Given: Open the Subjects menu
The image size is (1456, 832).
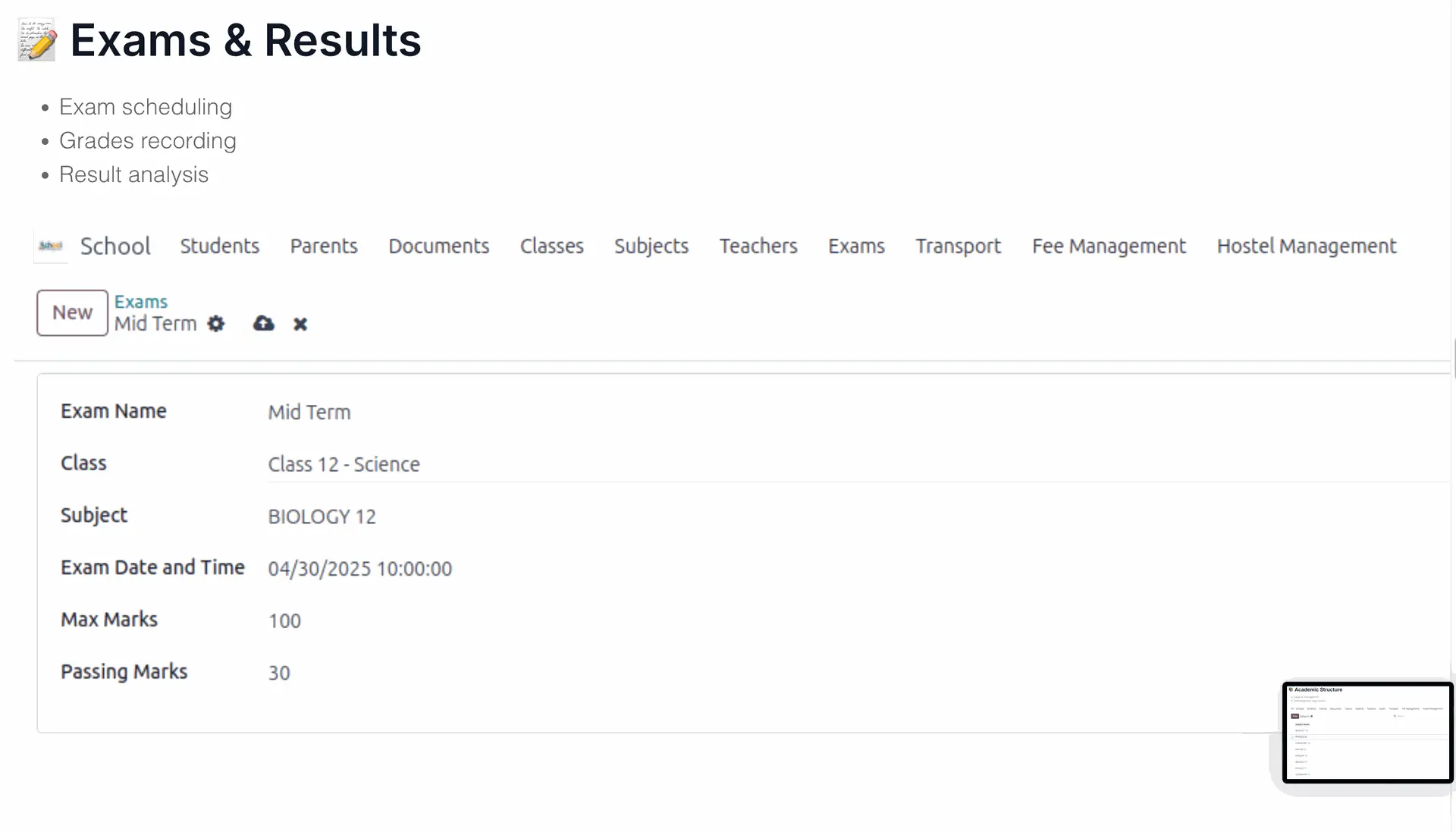Looking at the screenshot, I should (x=651, y=246).
